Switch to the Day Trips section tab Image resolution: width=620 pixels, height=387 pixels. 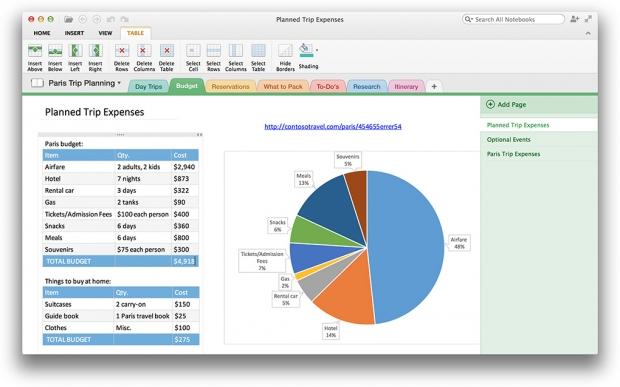(149, 87)
